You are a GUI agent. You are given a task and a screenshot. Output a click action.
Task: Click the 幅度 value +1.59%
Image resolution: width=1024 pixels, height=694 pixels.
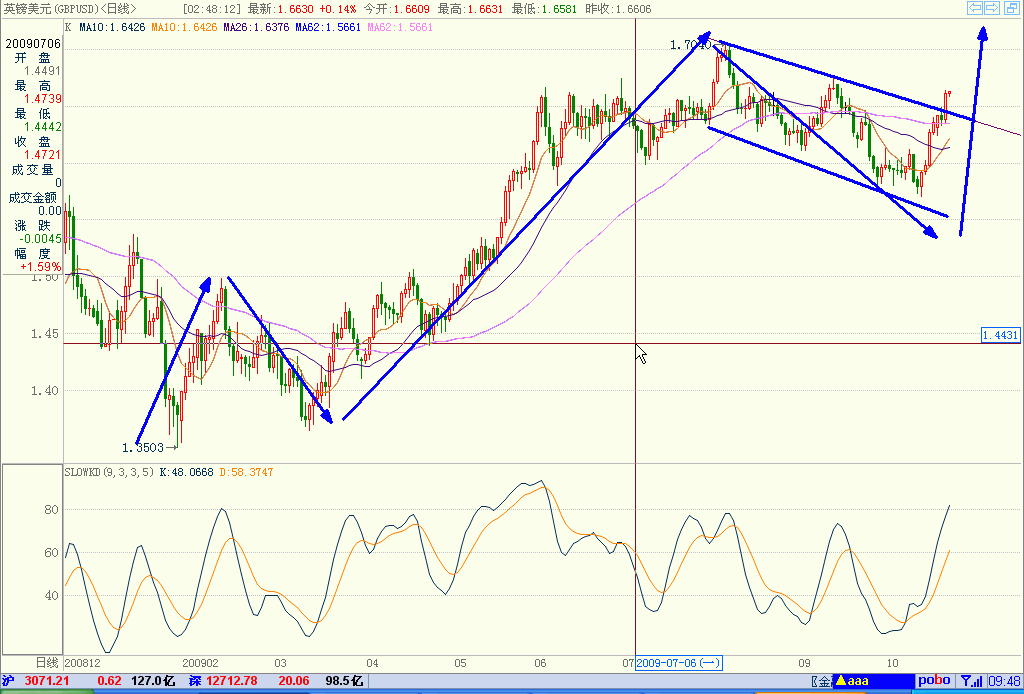(40, 266)
